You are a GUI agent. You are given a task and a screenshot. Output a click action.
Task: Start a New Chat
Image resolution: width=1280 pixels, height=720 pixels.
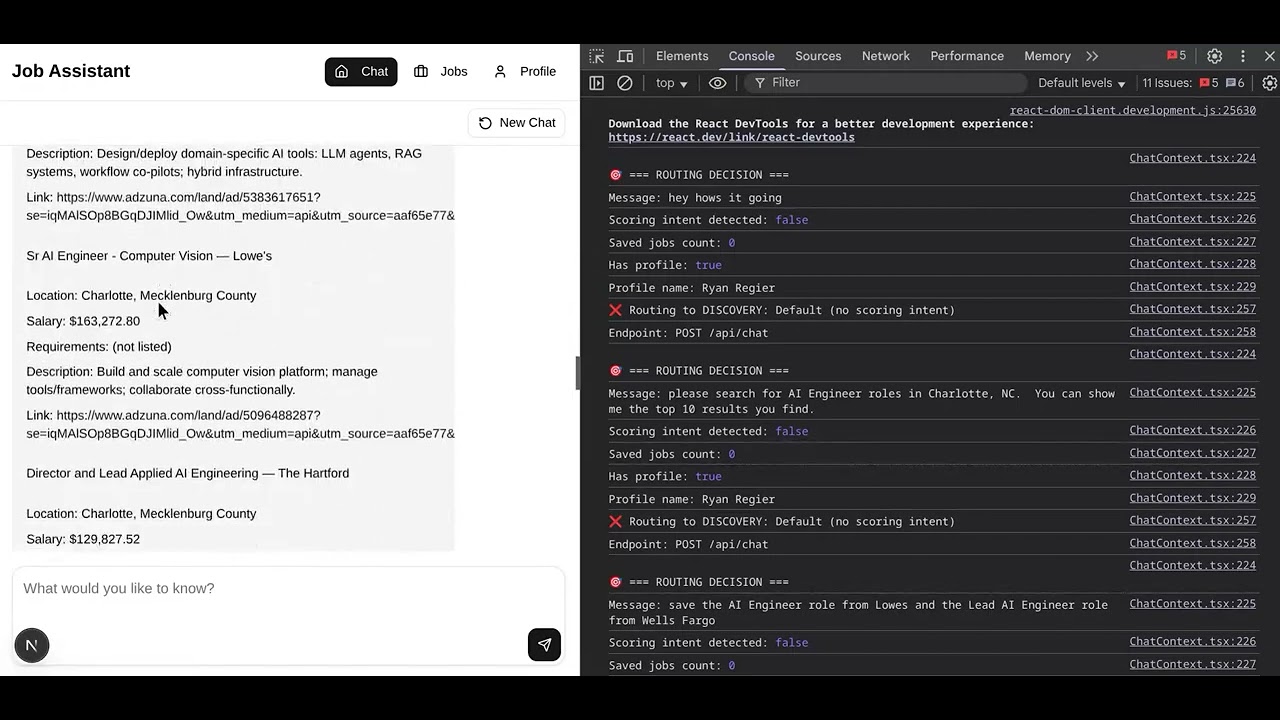tap(517, 123)
